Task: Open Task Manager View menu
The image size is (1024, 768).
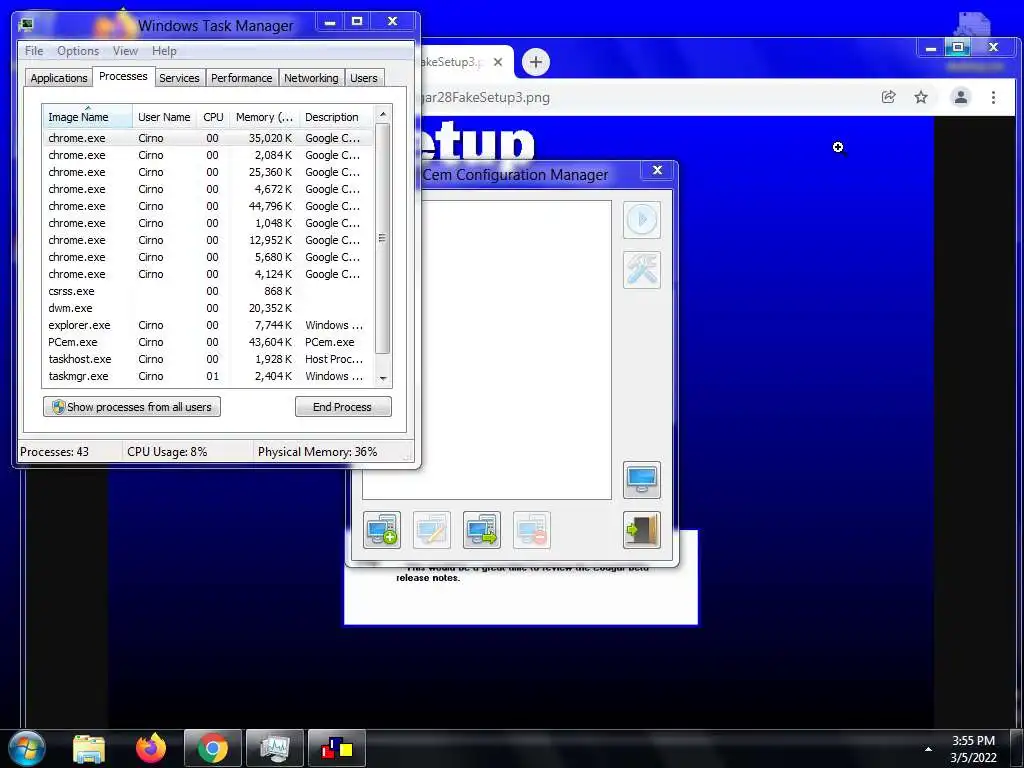Action: (125, 51)
